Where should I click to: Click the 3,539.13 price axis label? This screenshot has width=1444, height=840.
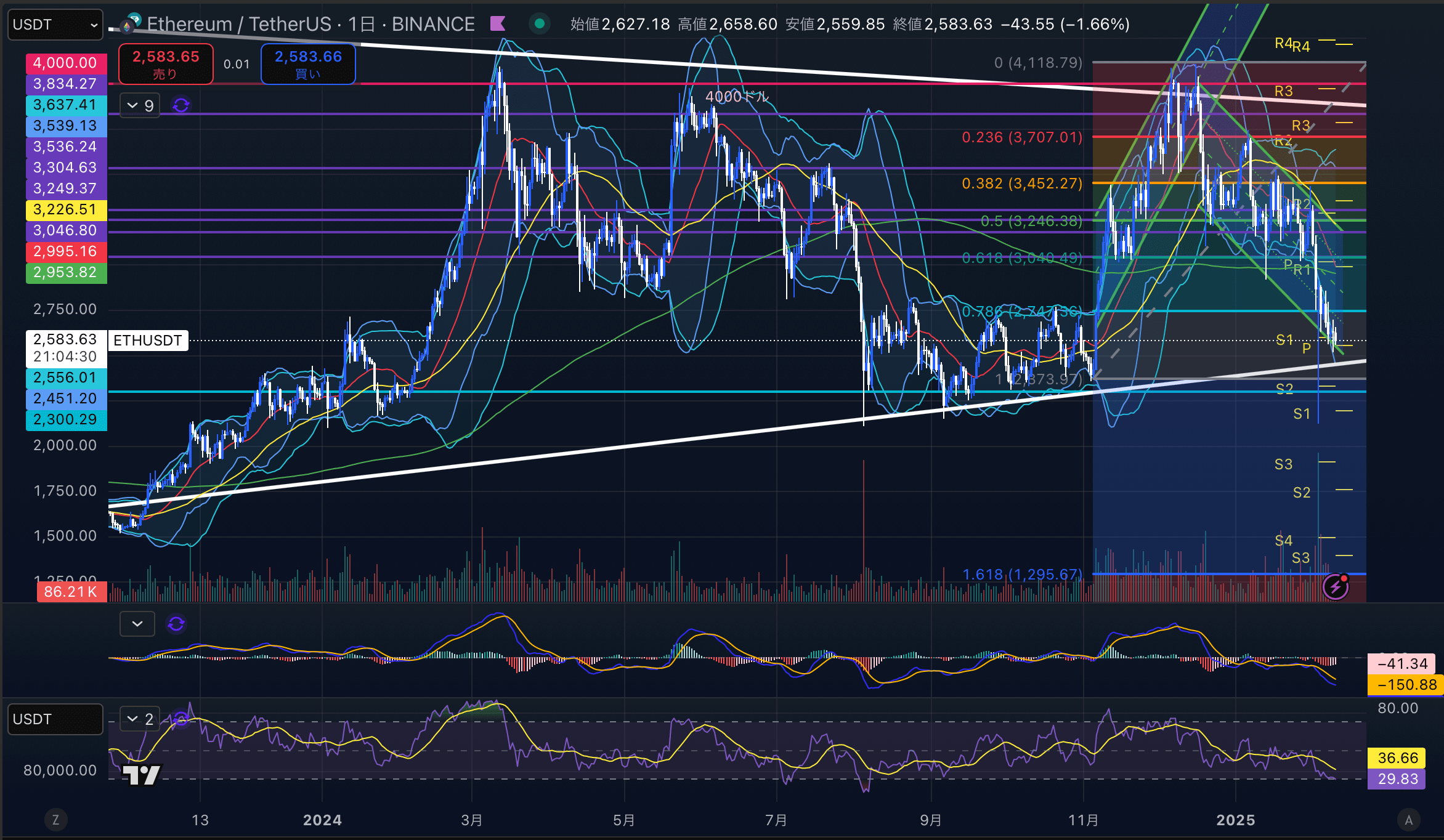click(66, 126)
